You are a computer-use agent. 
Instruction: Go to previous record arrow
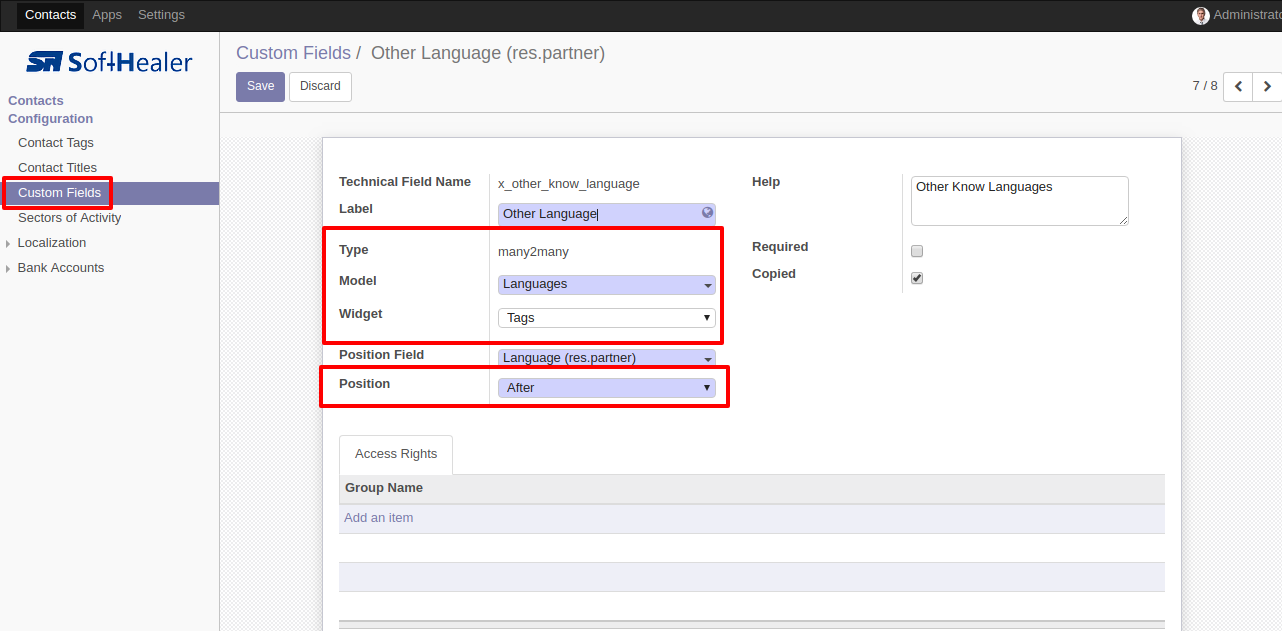point(1238,87)
